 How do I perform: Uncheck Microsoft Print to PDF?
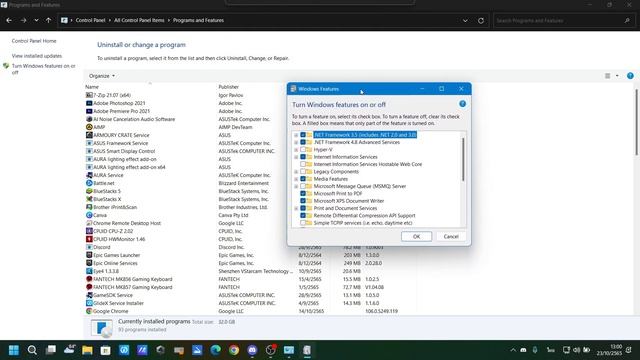(303, 193)
